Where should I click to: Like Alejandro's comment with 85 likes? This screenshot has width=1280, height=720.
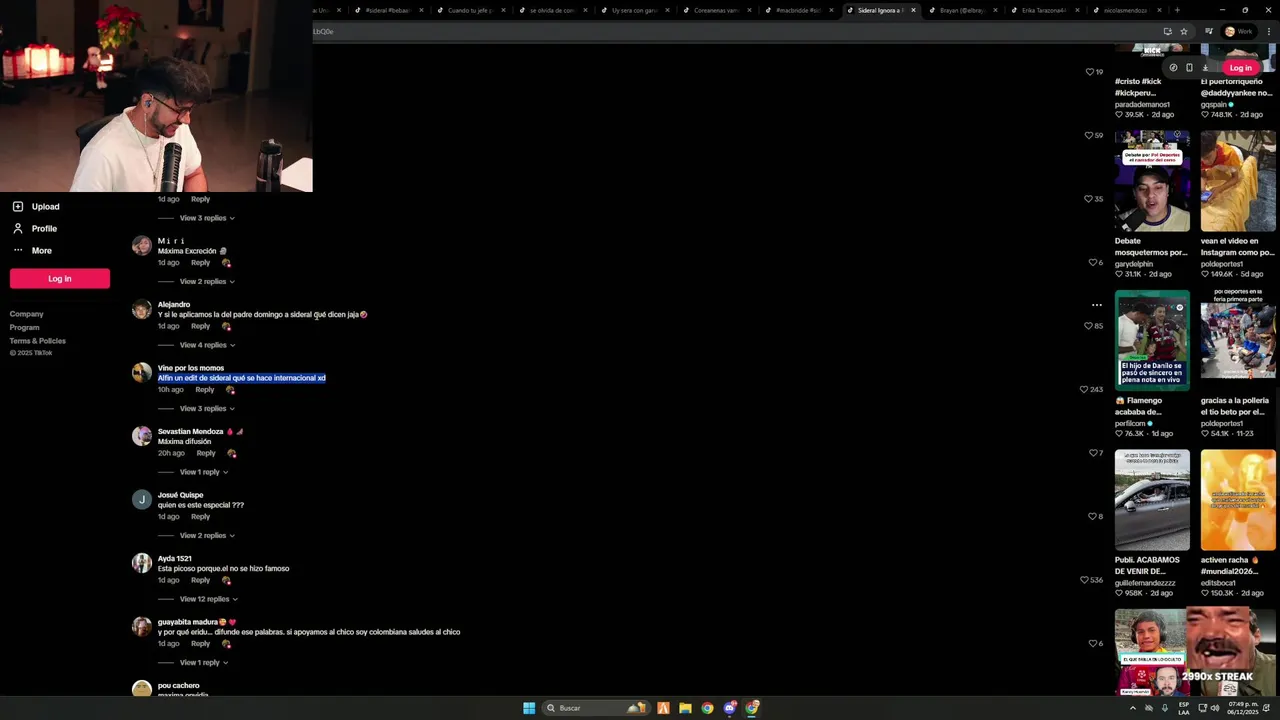coord(1089,326)
